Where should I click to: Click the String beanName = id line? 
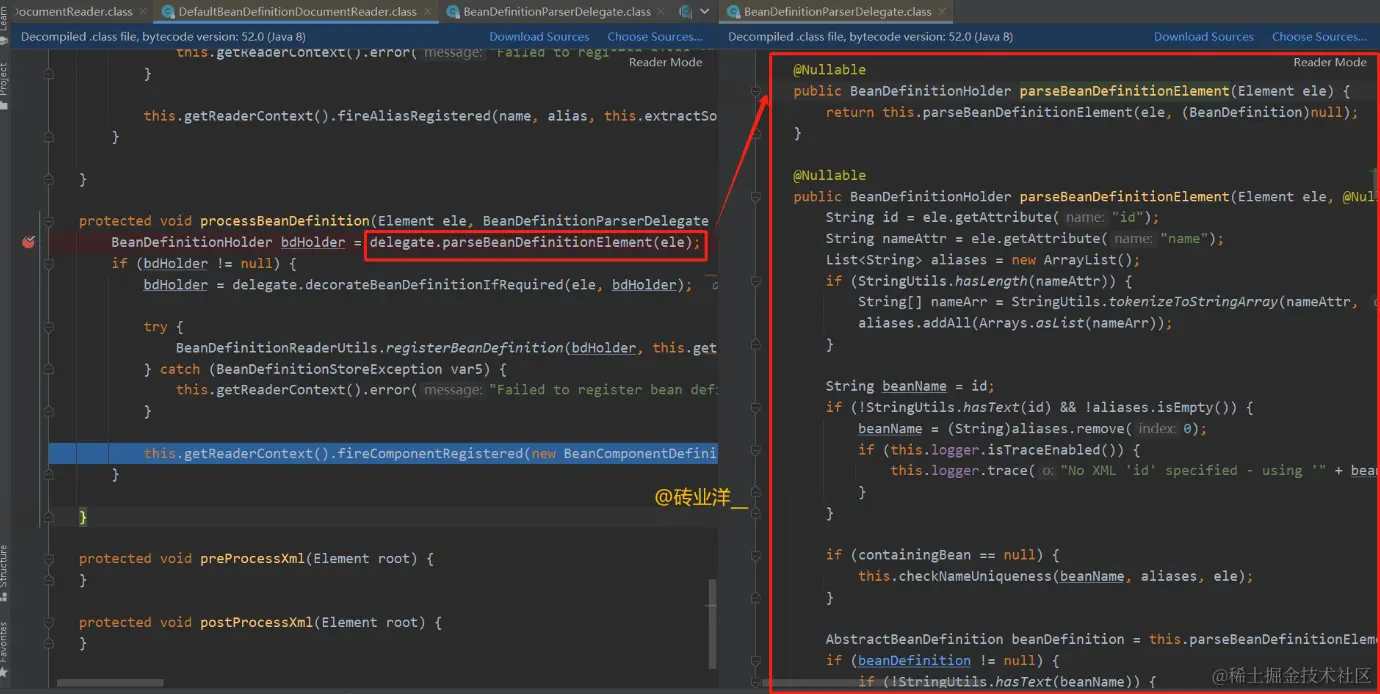[910, 386]
